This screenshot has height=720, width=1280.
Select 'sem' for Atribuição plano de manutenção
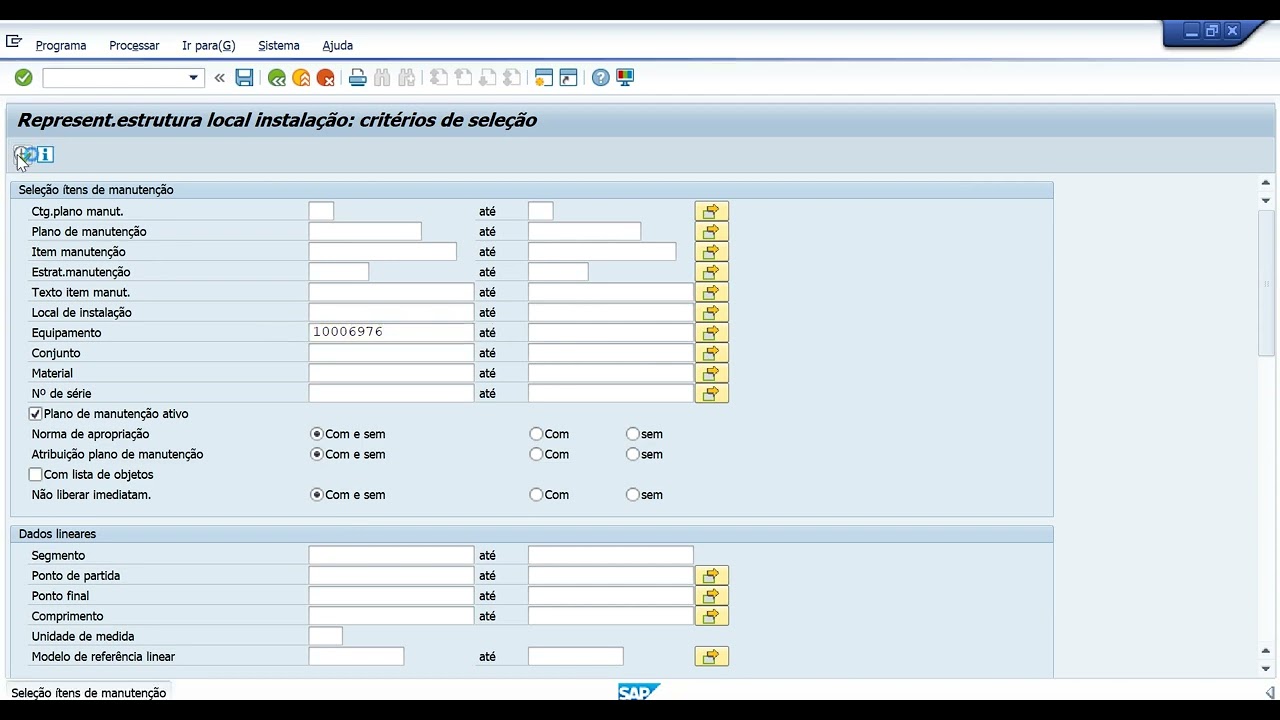pos(632,454)
